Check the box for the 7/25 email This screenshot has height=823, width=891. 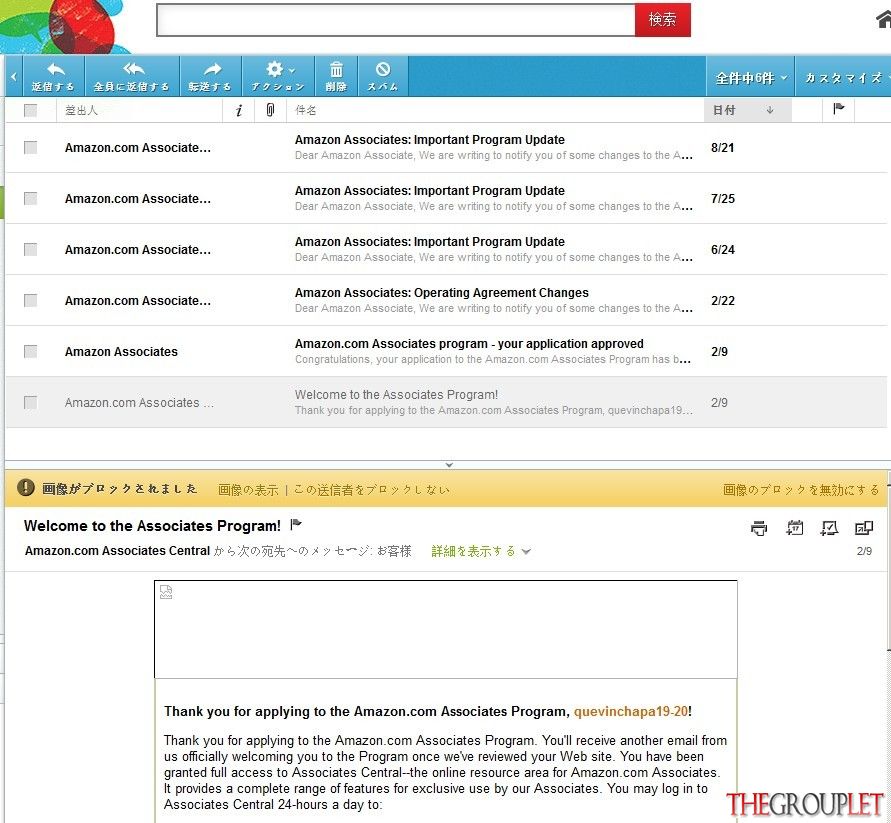31,198
